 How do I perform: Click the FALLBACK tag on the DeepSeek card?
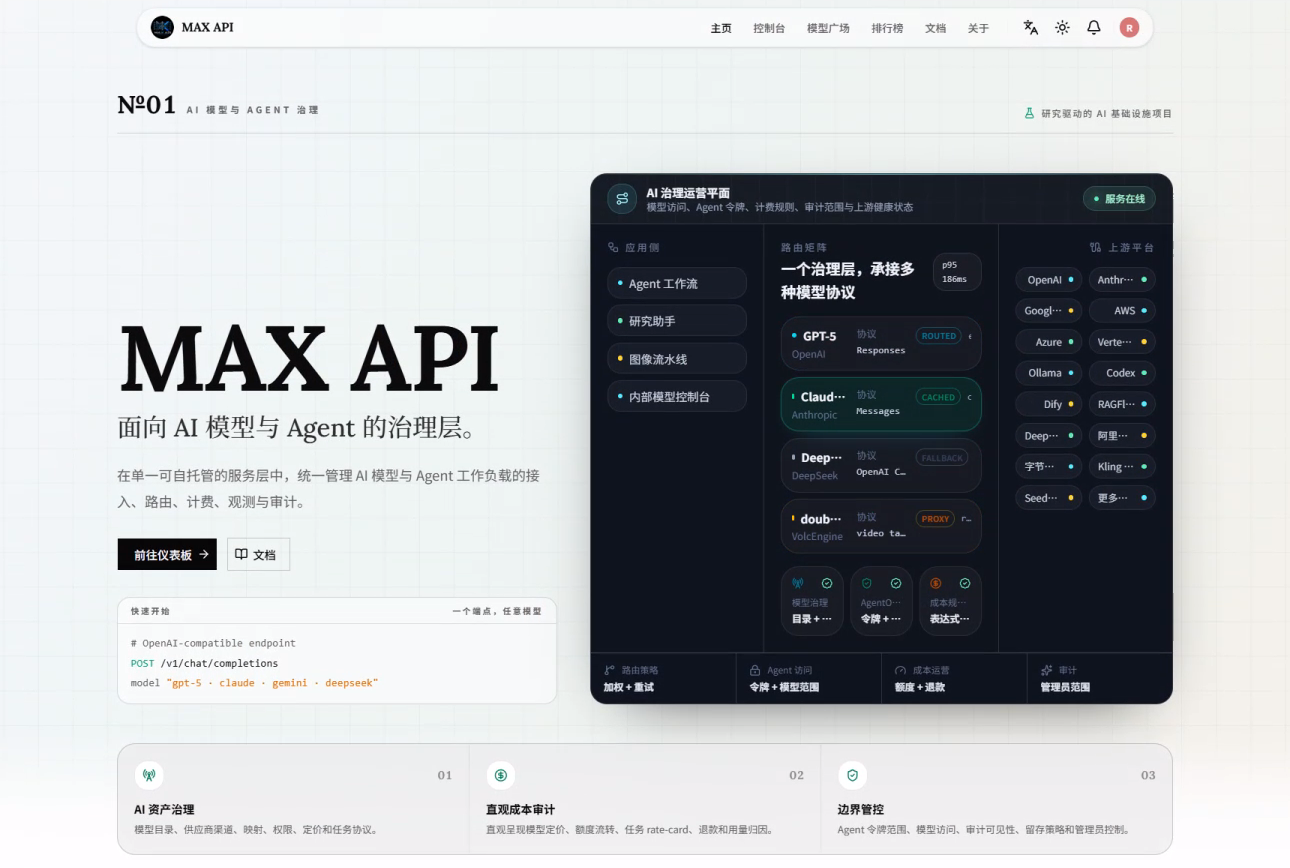[942, 458]
